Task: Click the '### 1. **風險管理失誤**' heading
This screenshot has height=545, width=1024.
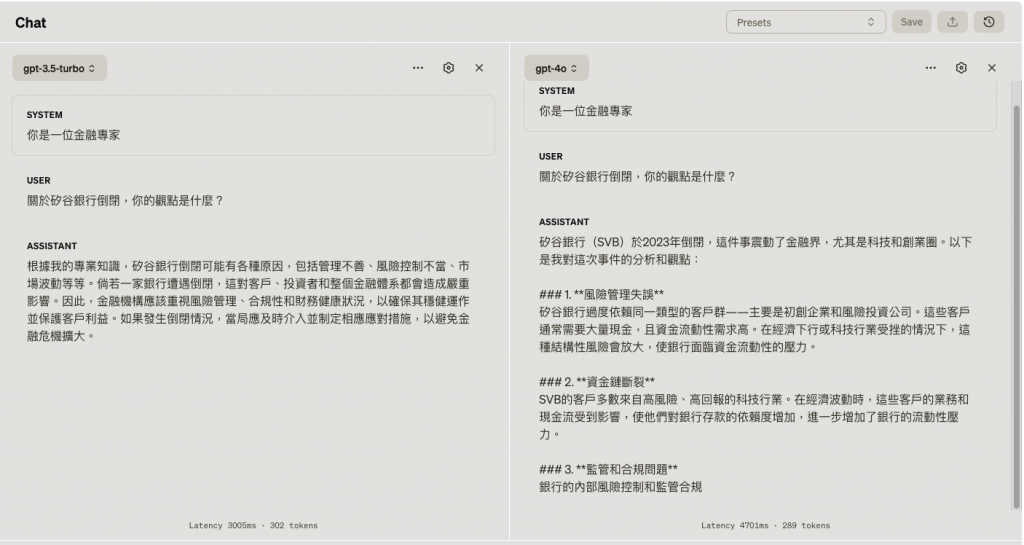Action: (601, 294)
